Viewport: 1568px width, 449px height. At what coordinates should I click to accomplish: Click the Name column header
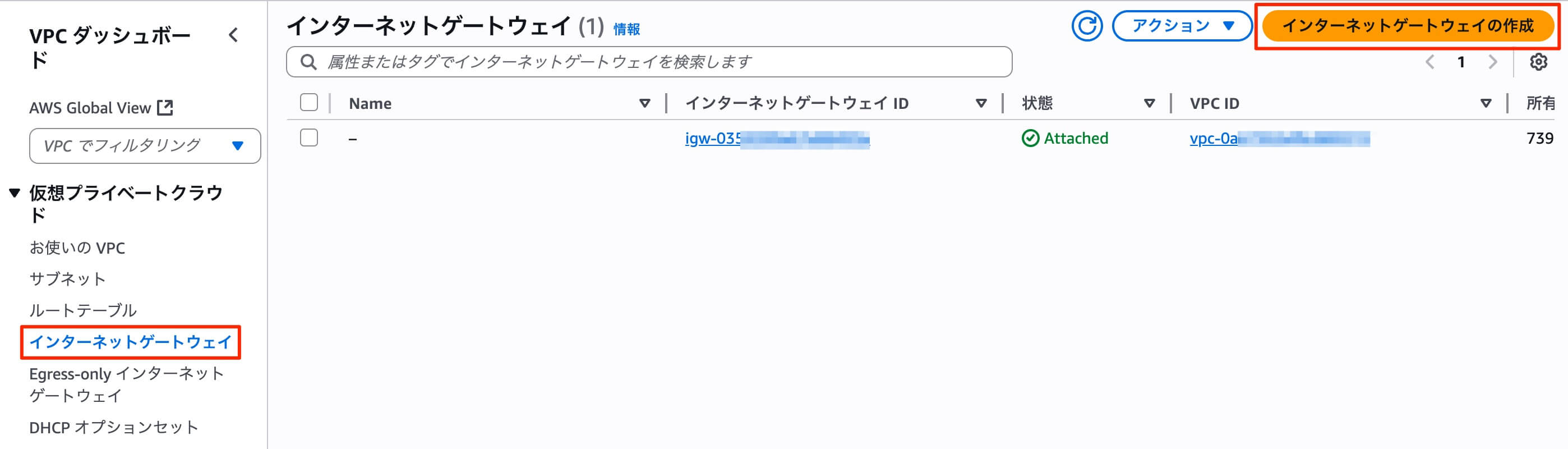(x=370, y=104)
